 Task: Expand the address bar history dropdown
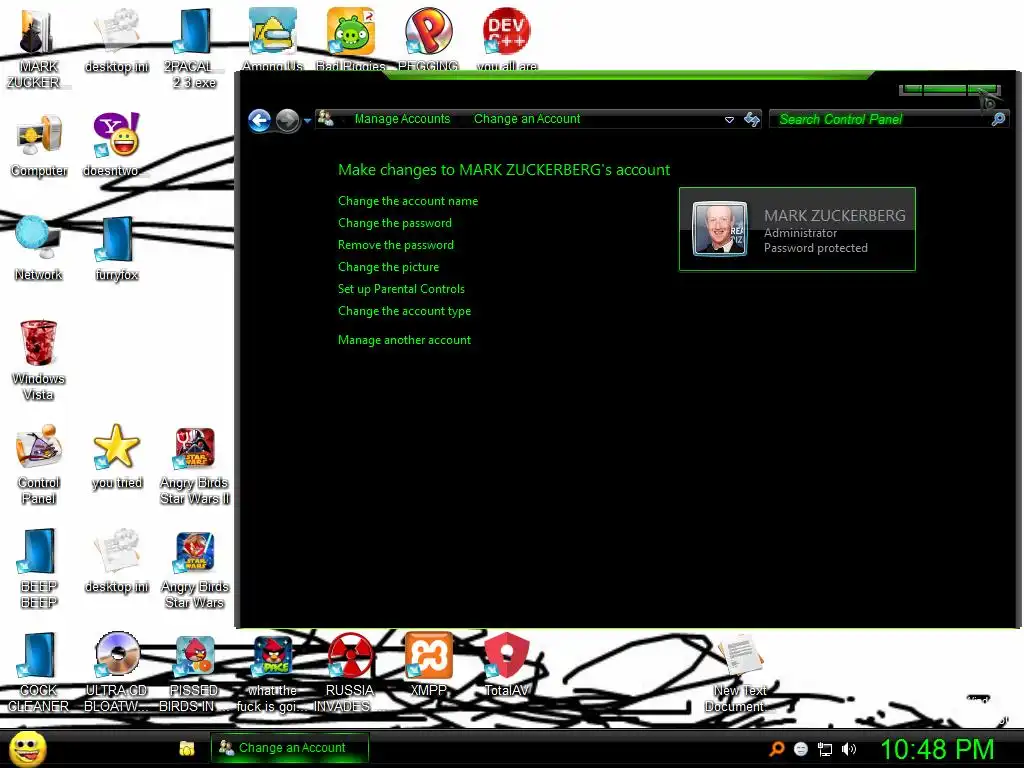coord(729,120)
